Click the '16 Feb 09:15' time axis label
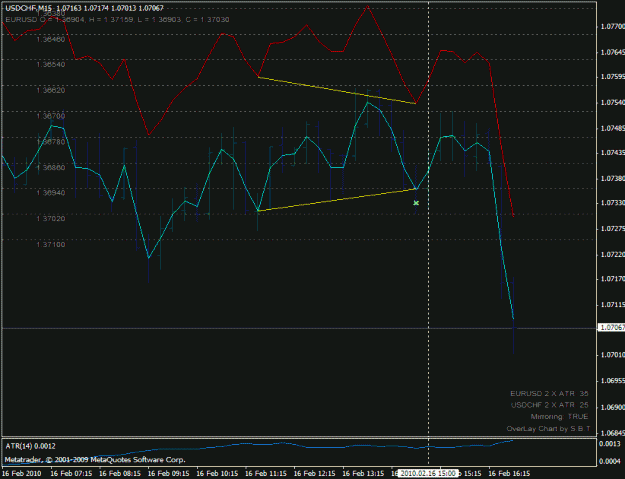The height and width of the screenshot is (479, 625). [x=169, y=473]
